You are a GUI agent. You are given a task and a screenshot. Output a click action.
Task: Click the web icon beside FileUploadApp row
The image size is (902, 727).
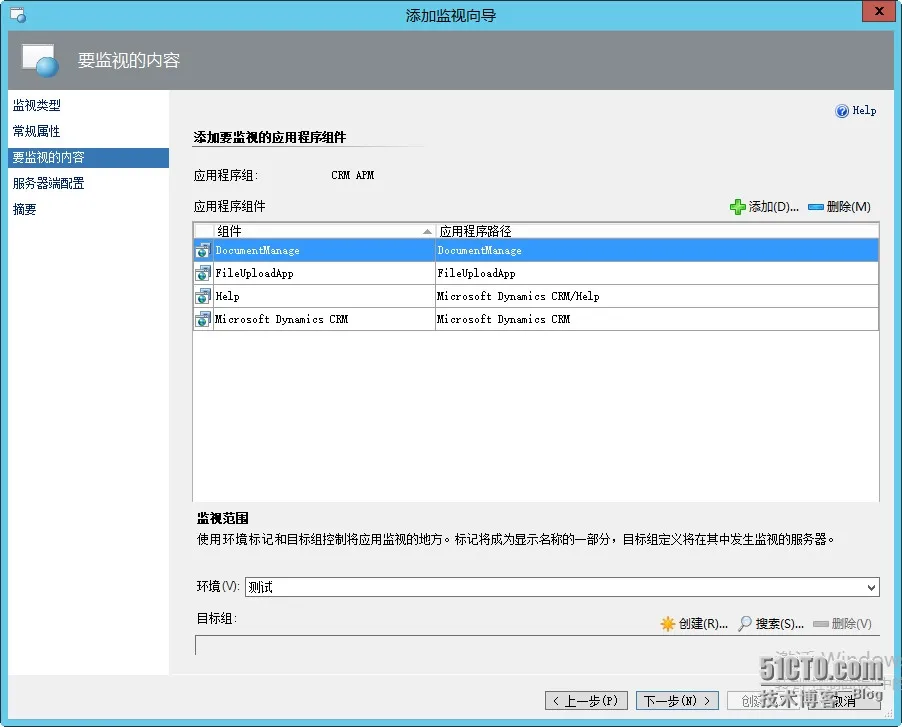pos(202,273)
